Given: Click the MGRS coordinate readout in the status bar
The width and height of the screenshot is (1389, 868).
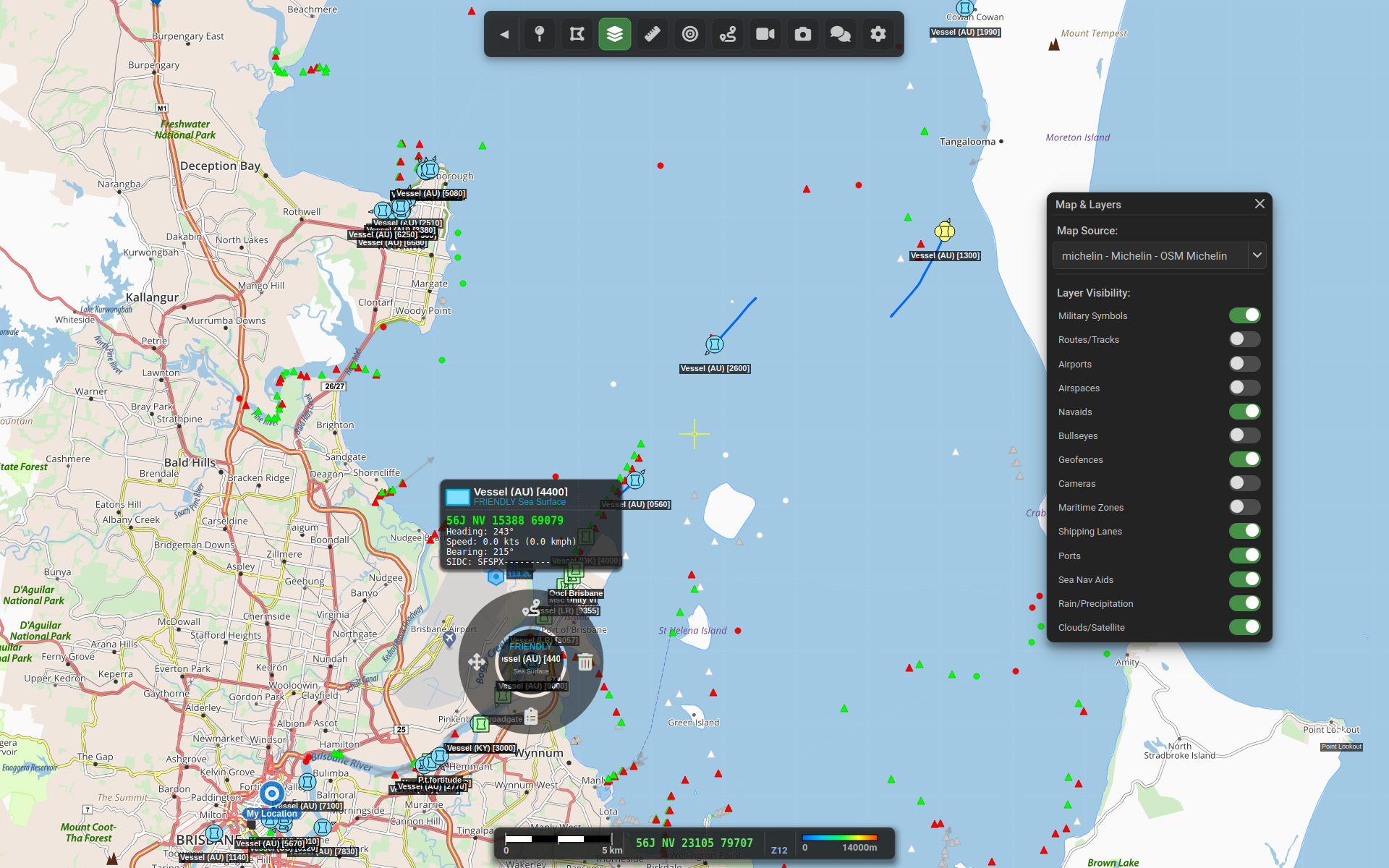Looking at the screenshot, I should tap(694, 843).
